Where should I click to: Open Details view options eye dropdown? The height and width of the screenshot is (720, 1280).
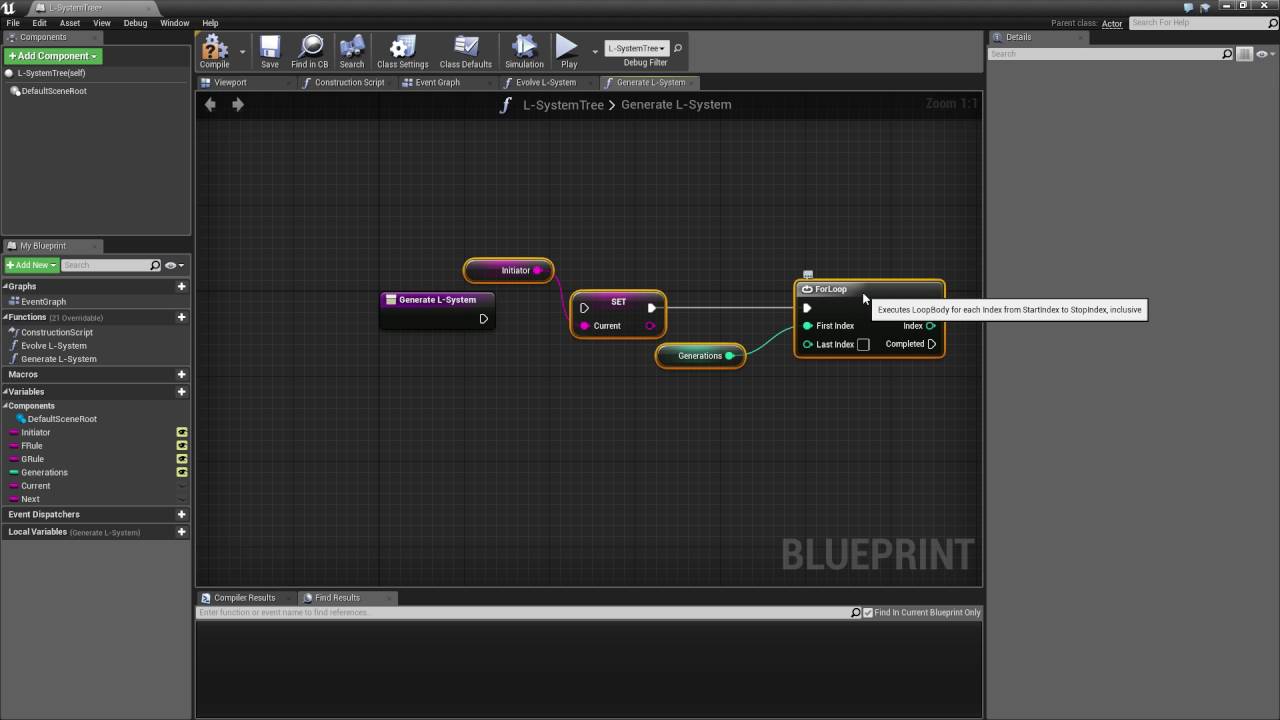[1263, 54]
